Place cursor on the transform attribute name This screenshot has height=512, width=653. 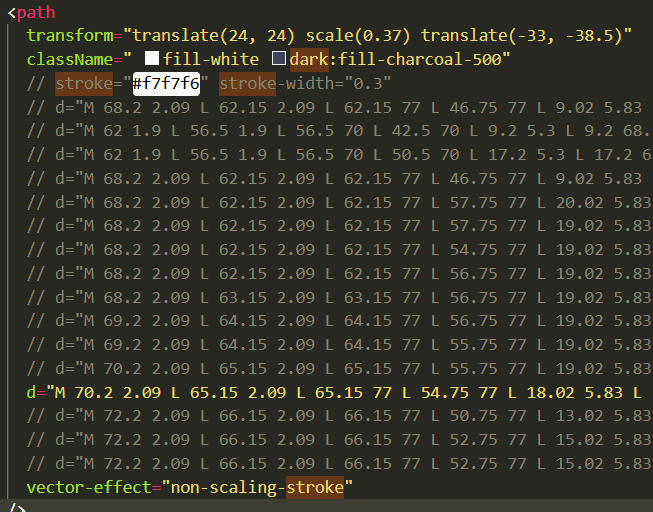pos(67,36)
